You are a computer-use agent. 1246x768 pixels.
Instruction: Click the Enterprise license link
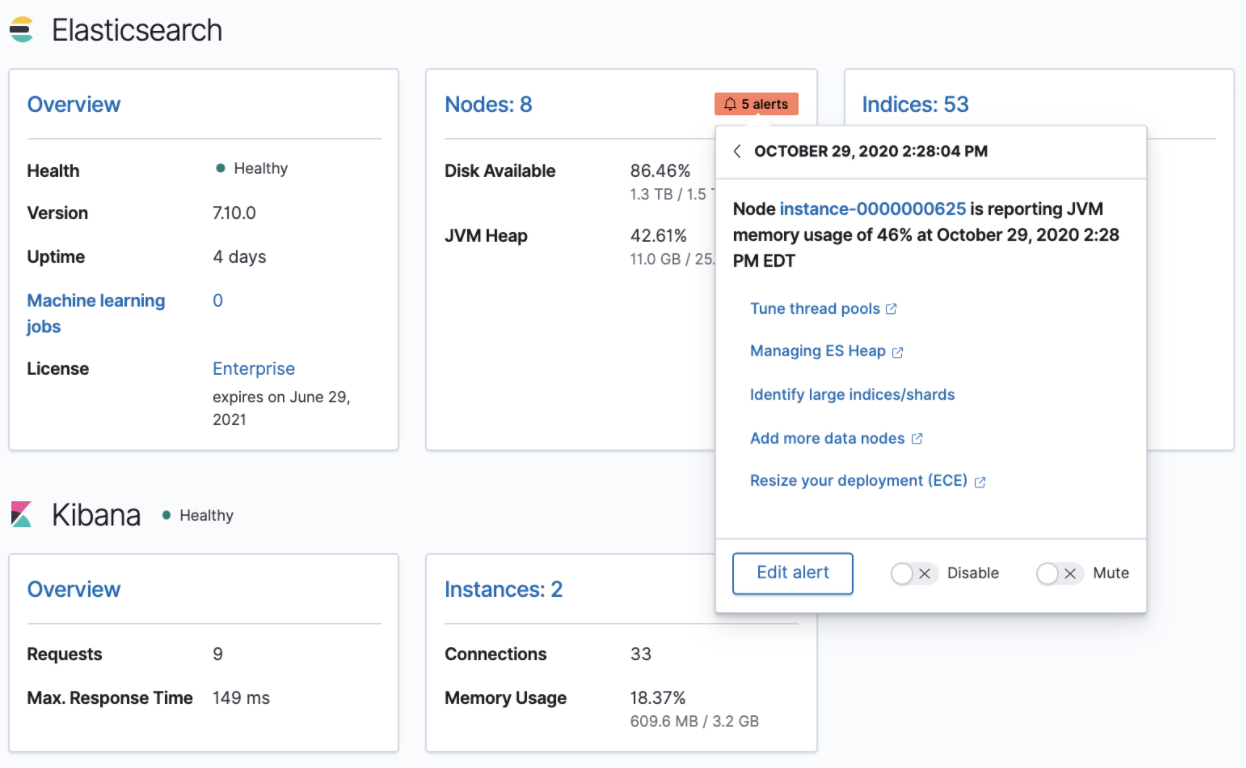pos(254,369)
